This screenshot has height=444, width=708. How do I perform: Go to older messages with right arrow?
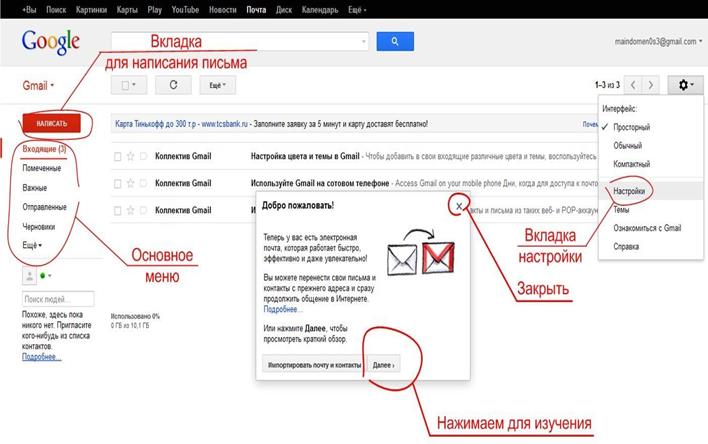(x=650, y=85)
